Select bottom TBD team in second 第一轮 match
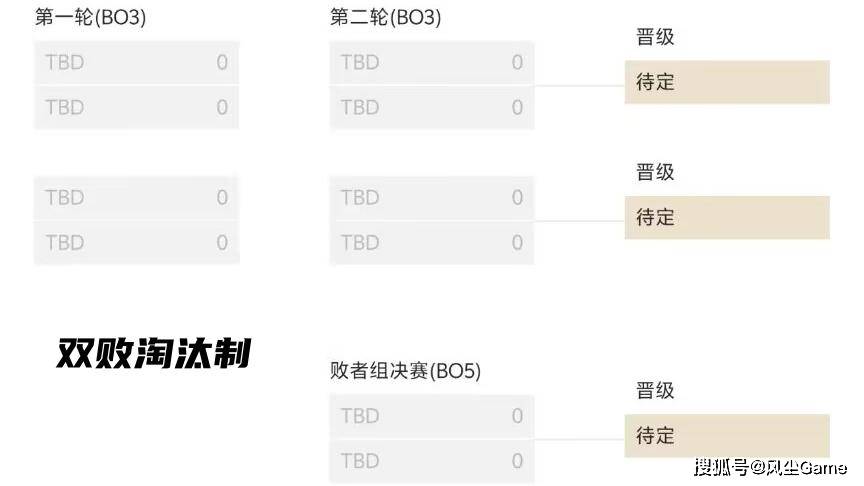Screen dimensions: 864x486 tap(136, 242)
